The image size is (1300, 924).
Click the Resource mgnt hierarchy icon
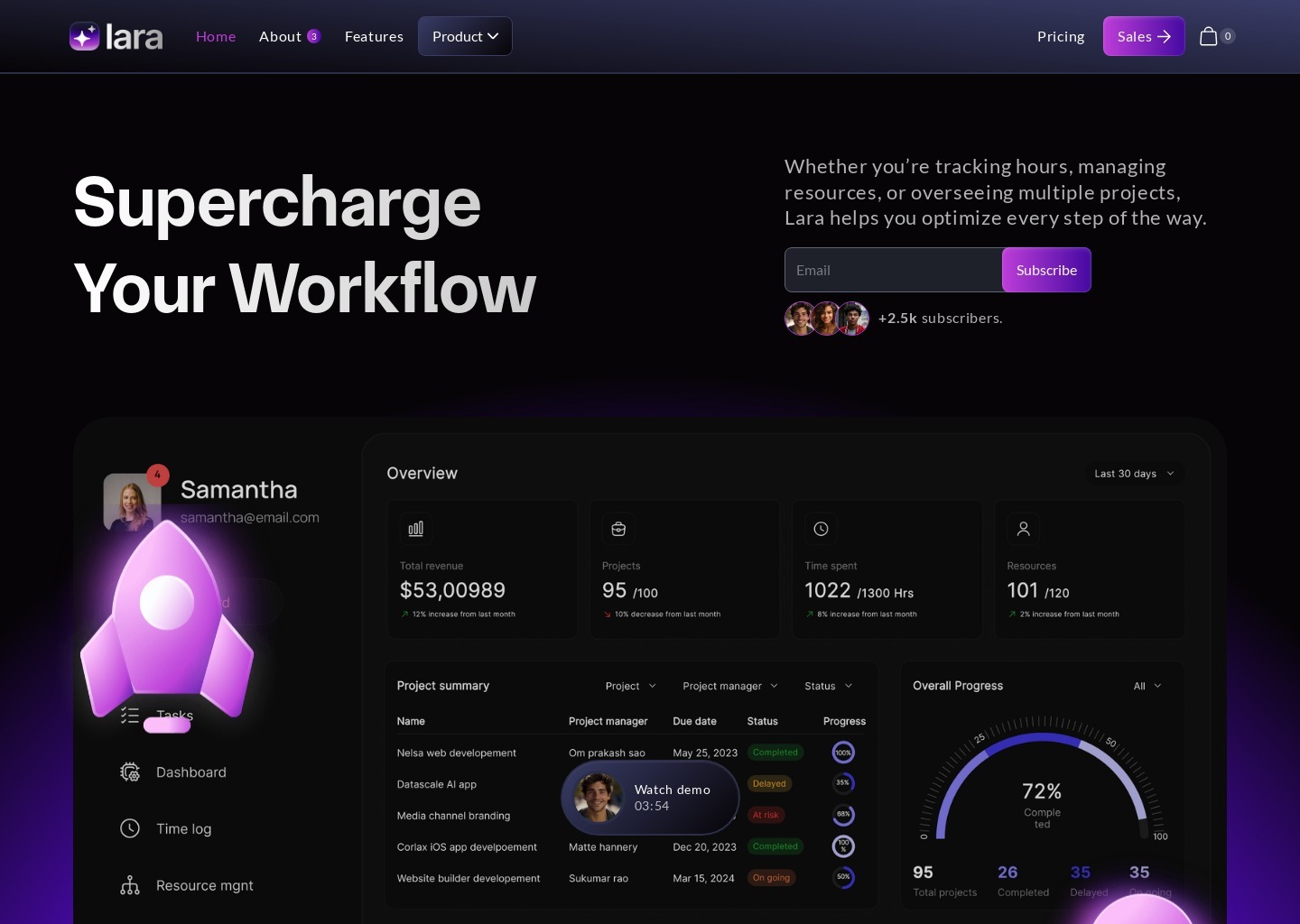[130, 885]
